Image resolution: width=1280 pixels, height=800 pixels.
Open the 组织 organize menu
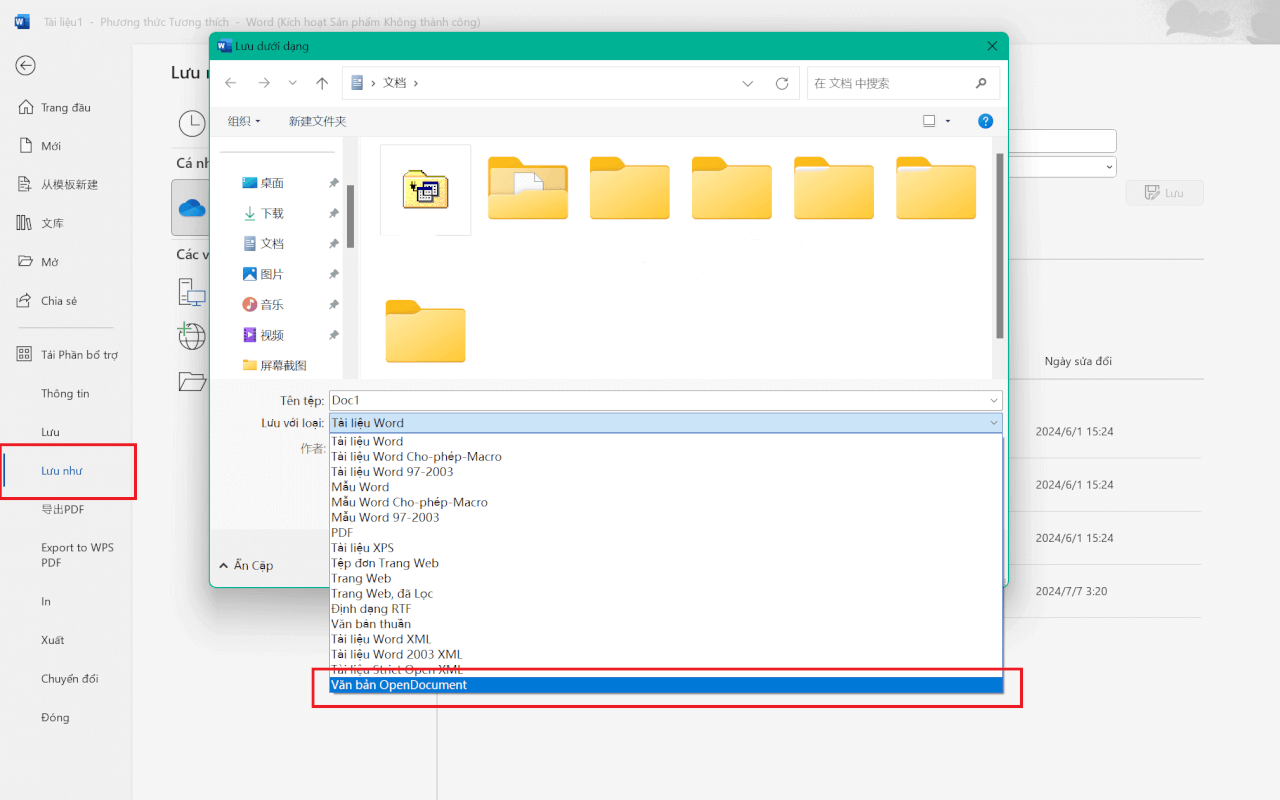(244, 121)
